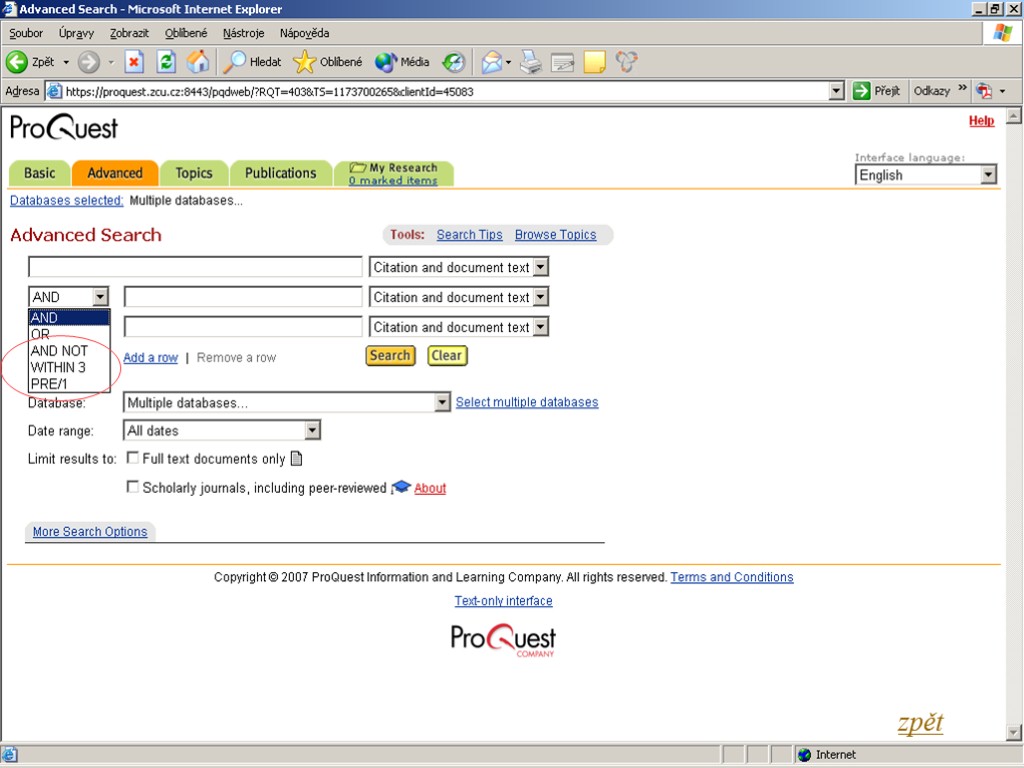Expand the All dates date range dropdown
1024x768 pixels.
(x=313, y=430)
